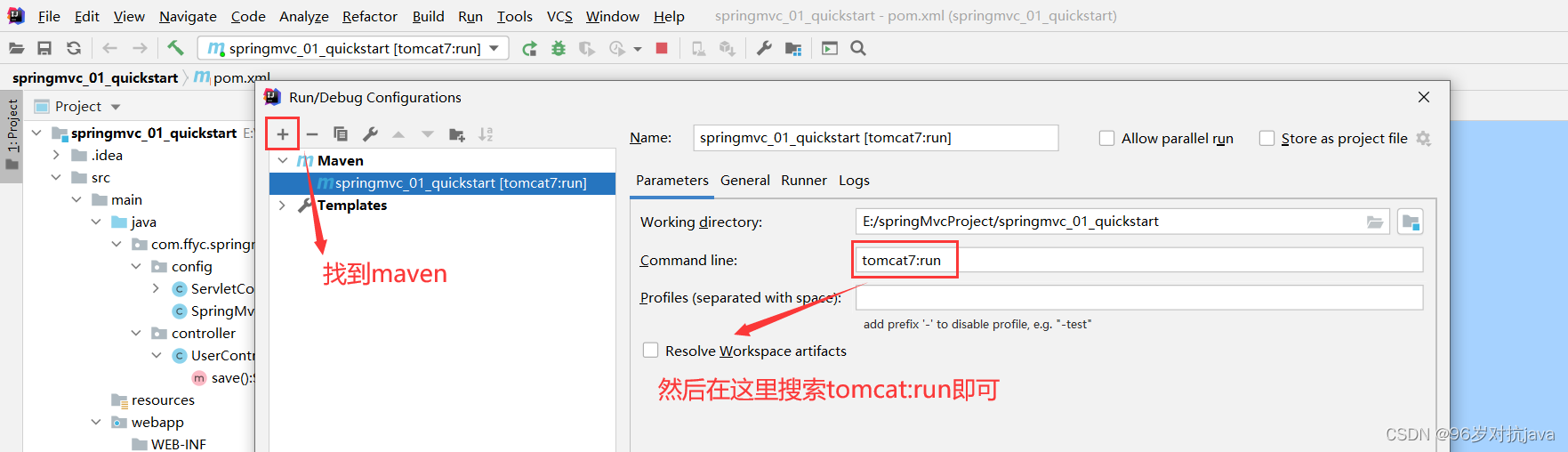
Task: Switch to the Logs tab
Action: pyautogui.click(x=854, y=181)
